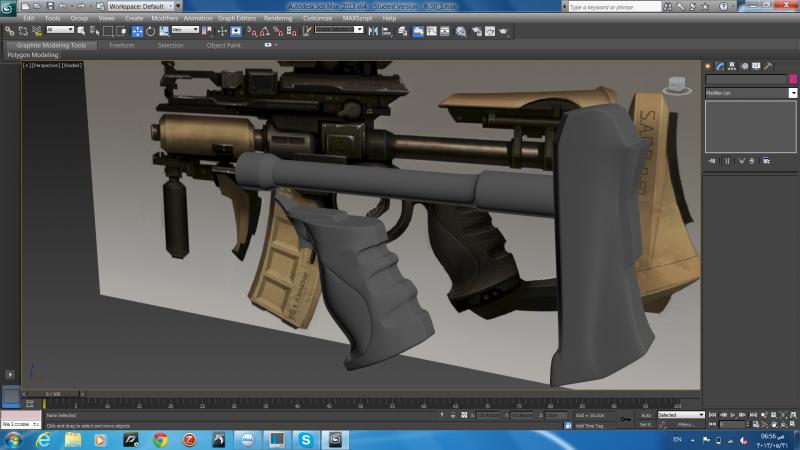
Task: Click the Render Production teapot icon
Action: tap(504, 31)
